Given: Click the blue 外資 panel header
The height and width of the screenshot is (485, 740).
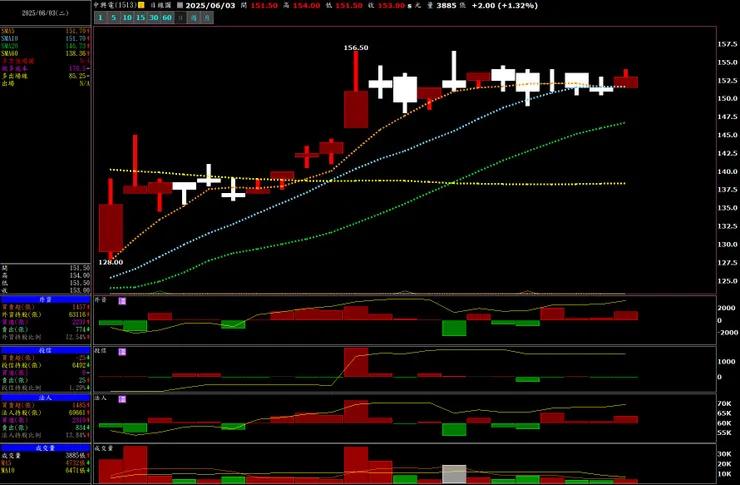Looking at the screenshot, I should coord(45,300).
